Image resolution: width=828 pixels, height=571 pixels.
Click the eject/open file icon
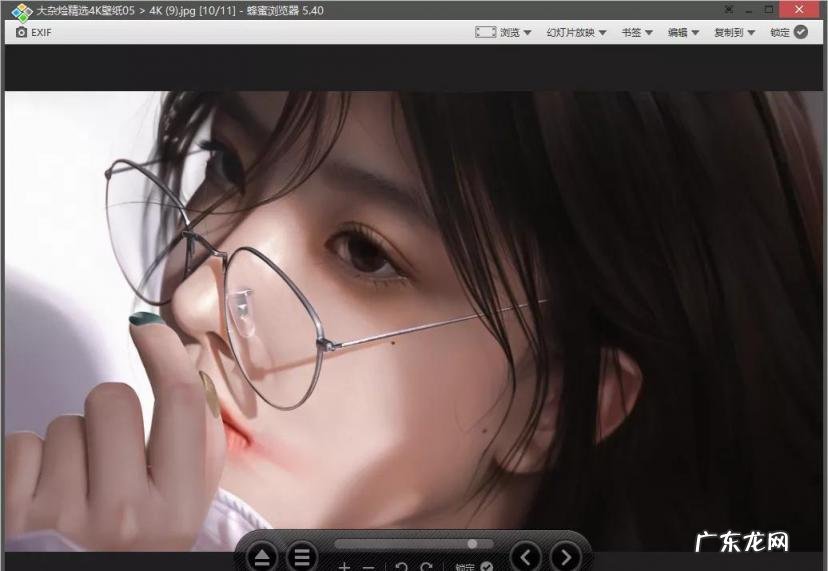pos(262,557)
